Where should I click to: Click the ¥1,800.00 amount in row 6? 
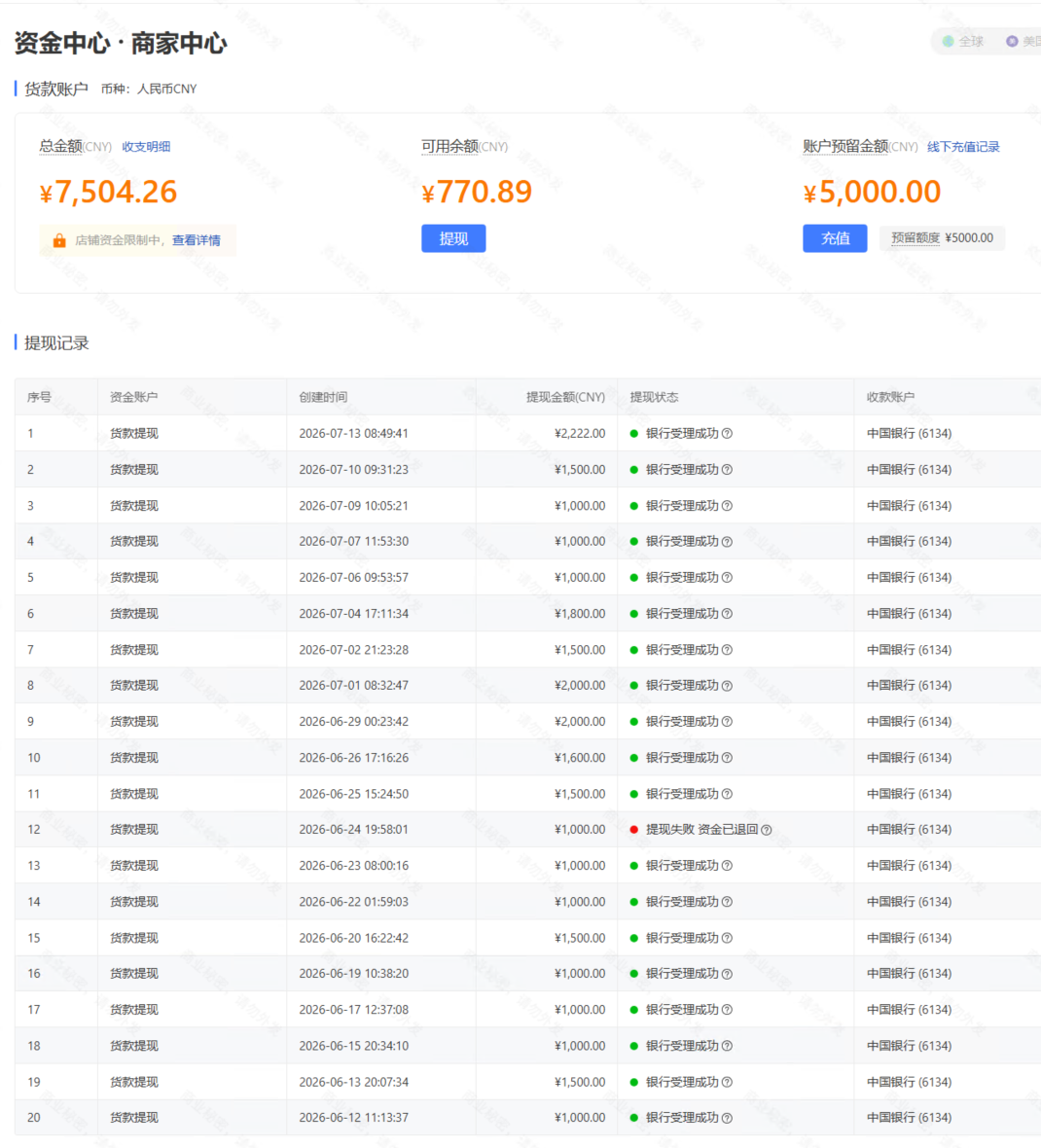580,614
